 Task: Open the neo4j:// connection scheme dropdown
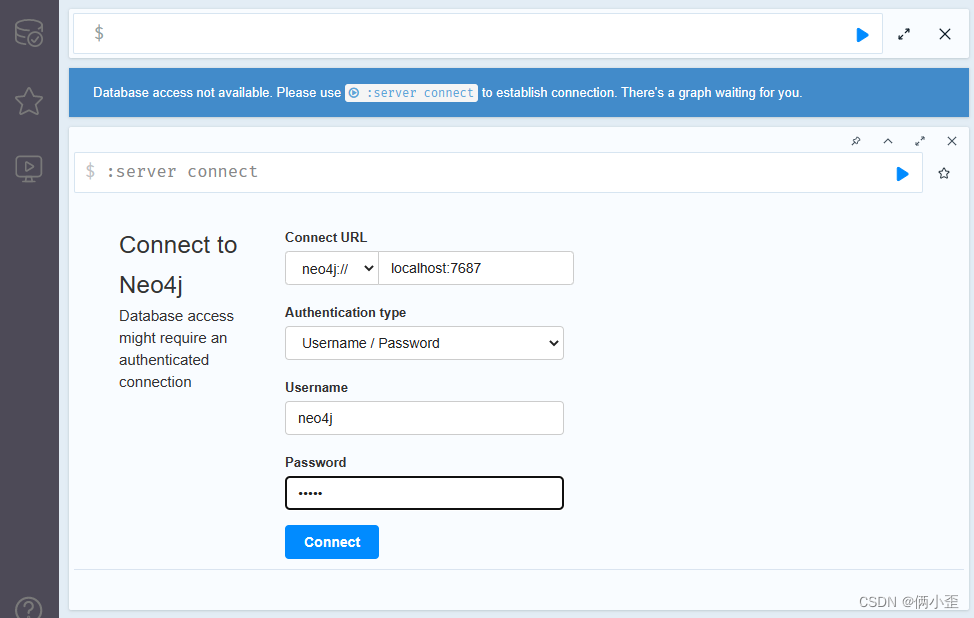331,268
